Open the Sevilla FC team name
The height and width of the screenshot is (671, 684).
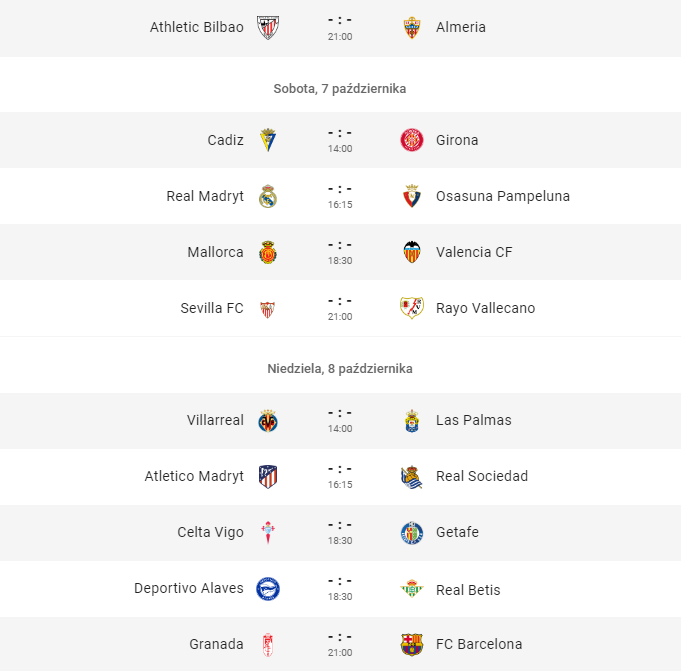click(x=212, y=308)
